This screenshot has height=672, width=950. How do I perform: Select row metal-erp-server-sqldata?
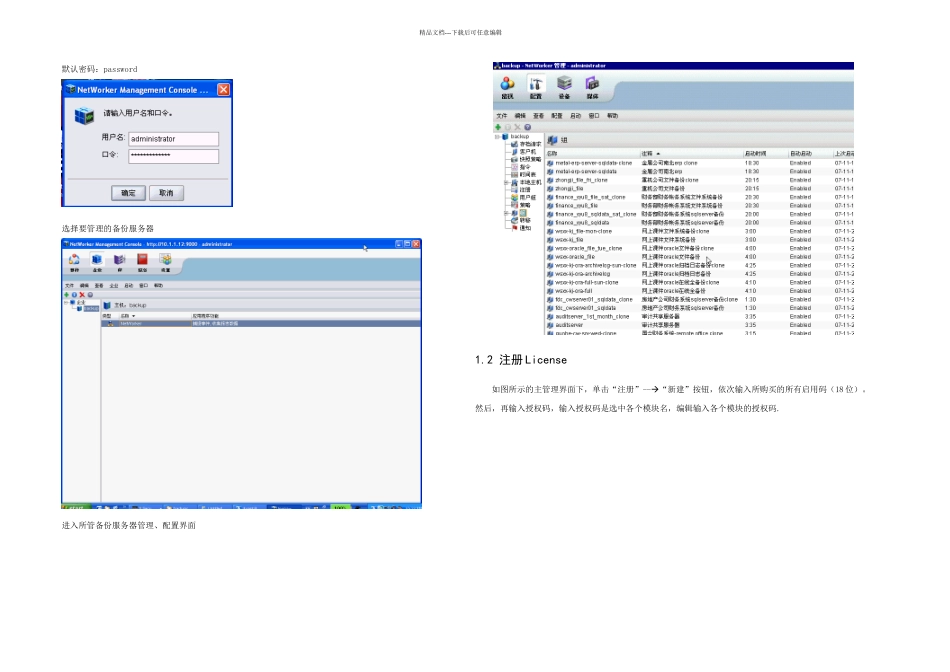pos(700,171)
